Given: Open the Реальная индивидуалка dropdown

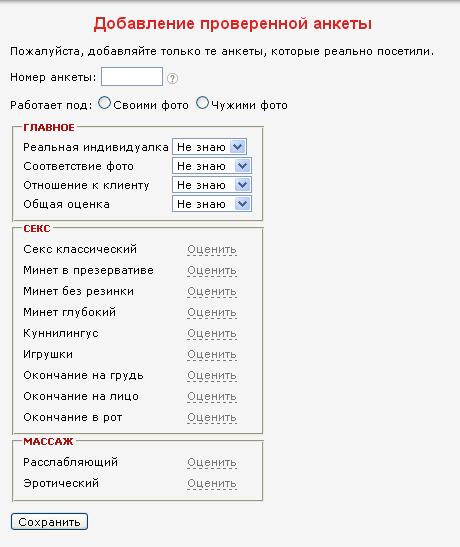Looking at the screenshot, I should (209, 147).
